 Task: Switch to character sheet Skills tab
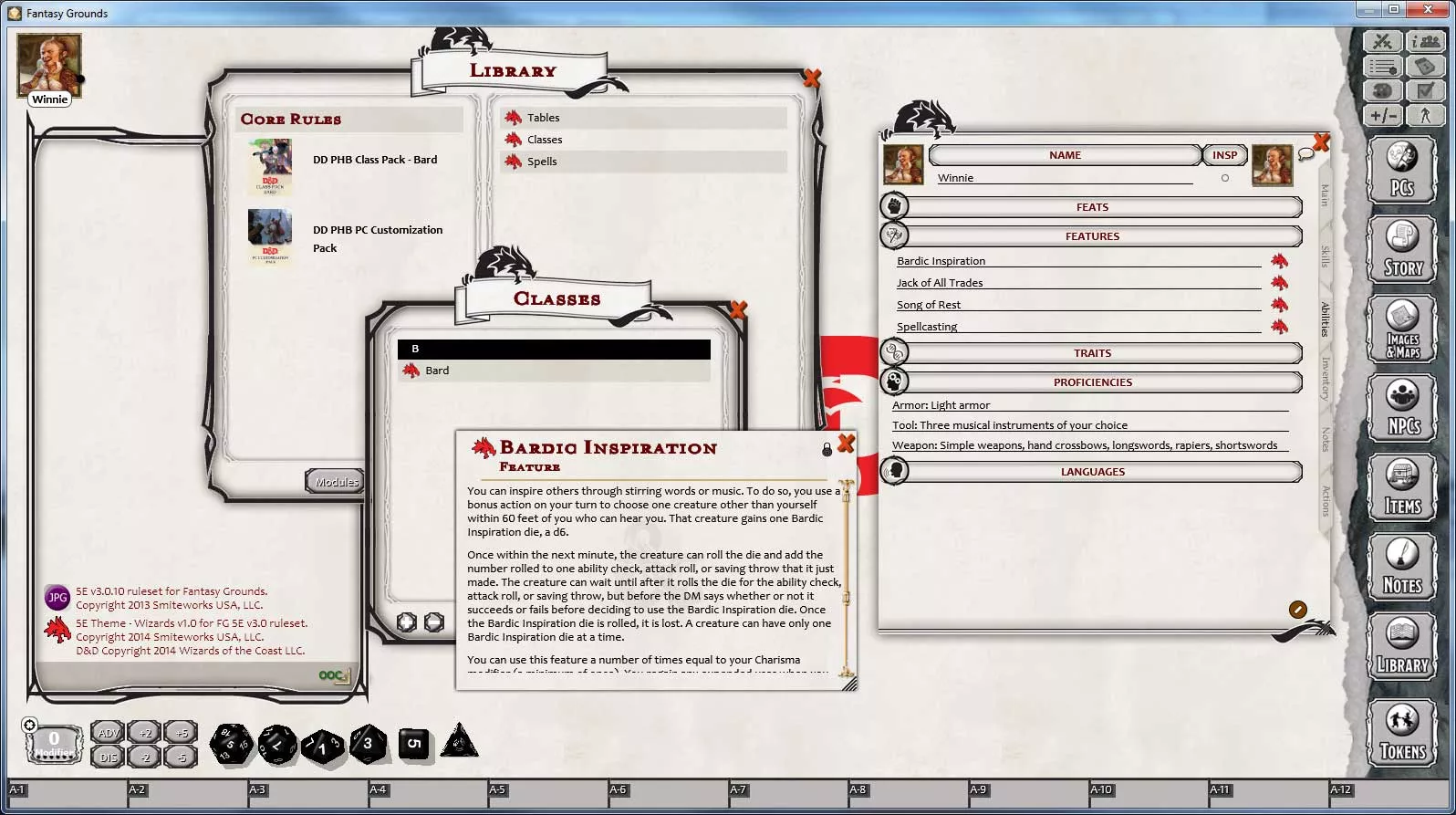tap(1325, 256)
